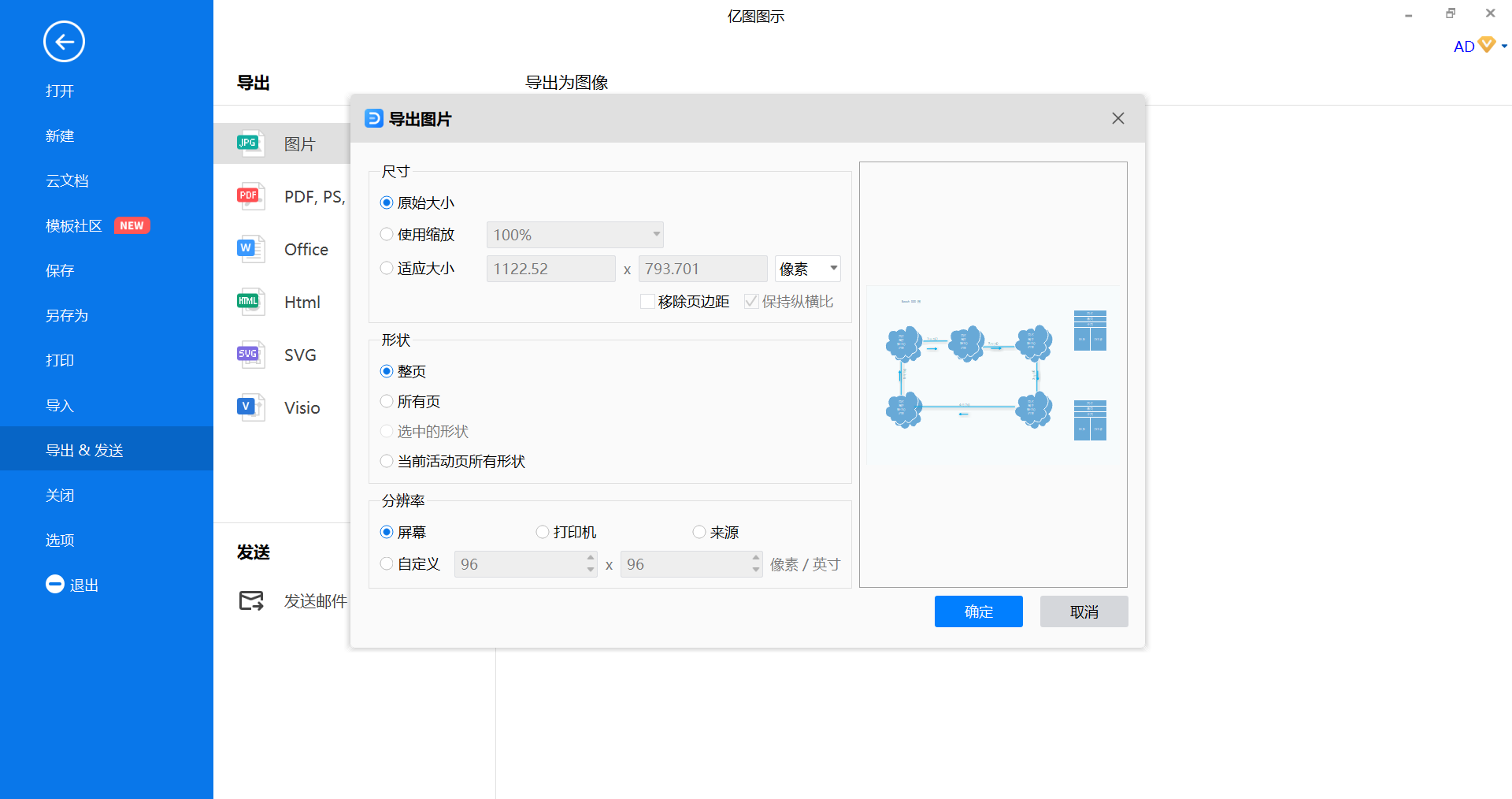Click the AD account label
Screen dimensions: 1512x799
pos(1464,46)
